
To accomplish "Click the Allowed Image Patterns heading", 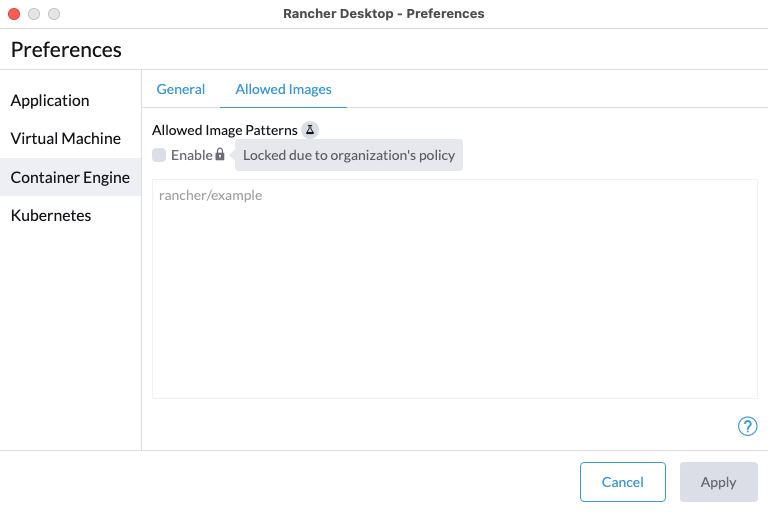I will pos(225,130).
